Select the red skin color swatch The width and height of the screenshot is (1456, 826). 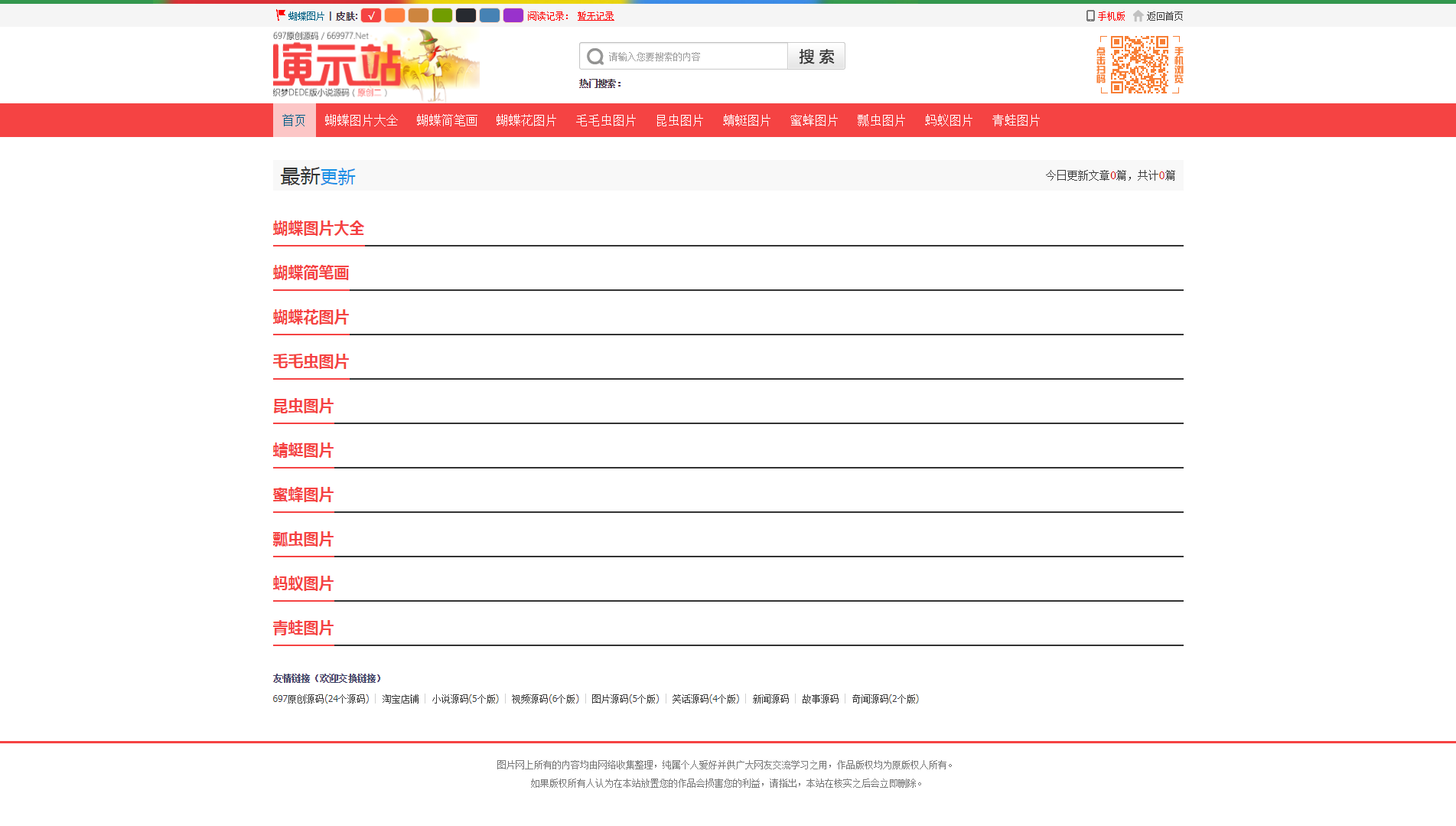point(371,15)
